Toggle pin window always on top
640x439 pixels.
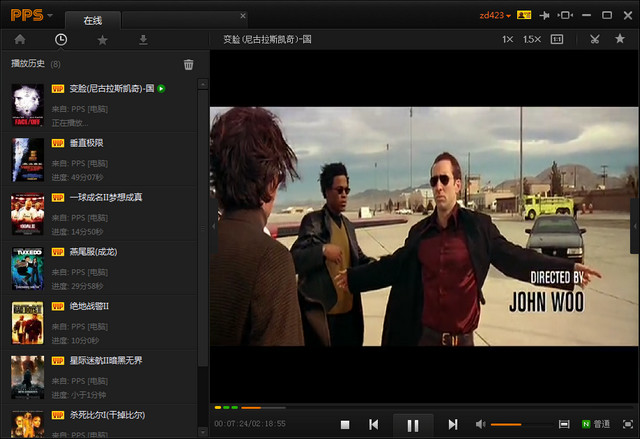coord(544,16)
